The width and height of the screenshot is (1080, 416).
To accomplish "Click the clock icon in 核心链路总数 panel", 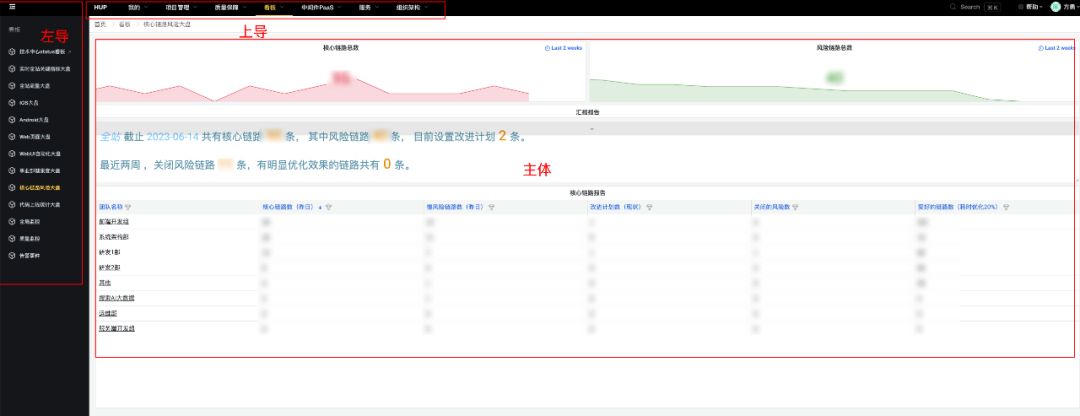I will 547,48.
